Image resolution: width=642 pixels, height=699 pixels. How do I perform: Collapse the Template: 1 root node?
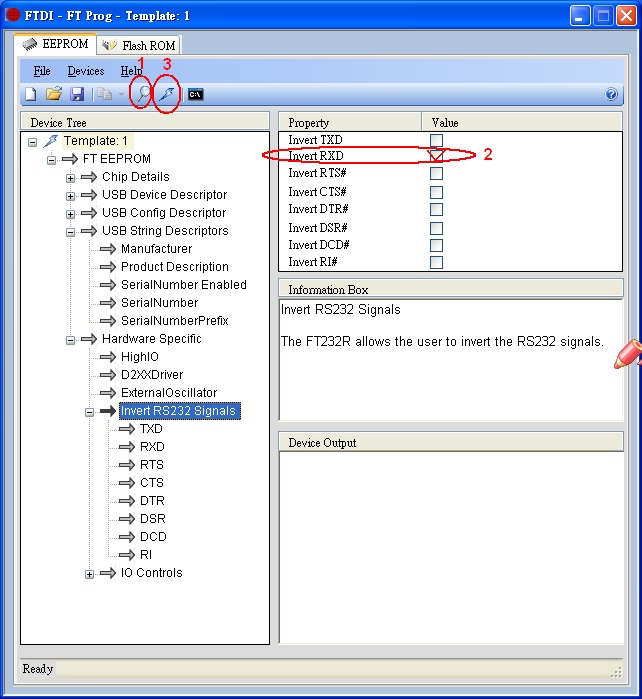(x=32, y=142)
